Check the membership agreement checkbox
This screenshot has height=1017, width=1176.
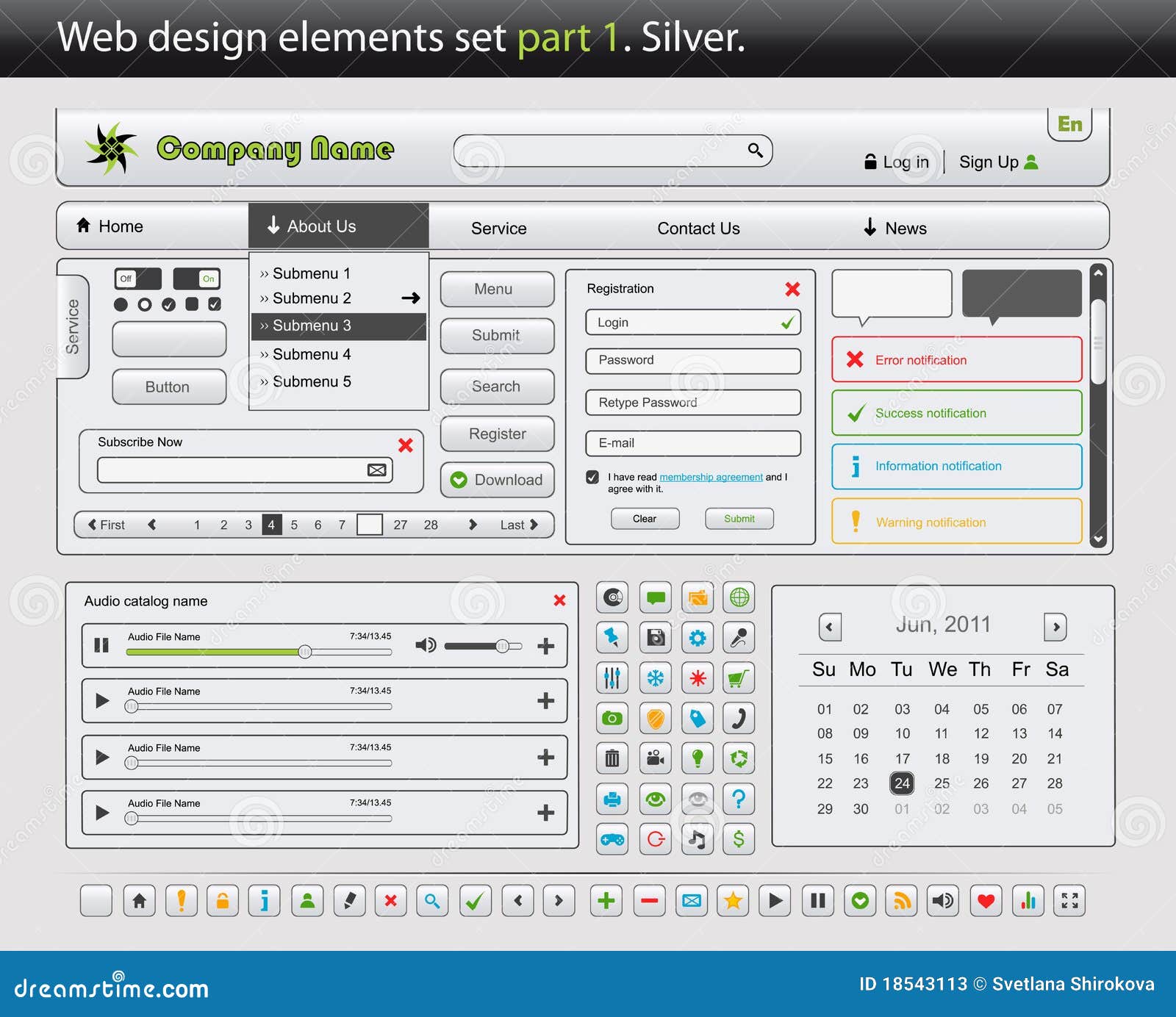[x=592, y=477]
